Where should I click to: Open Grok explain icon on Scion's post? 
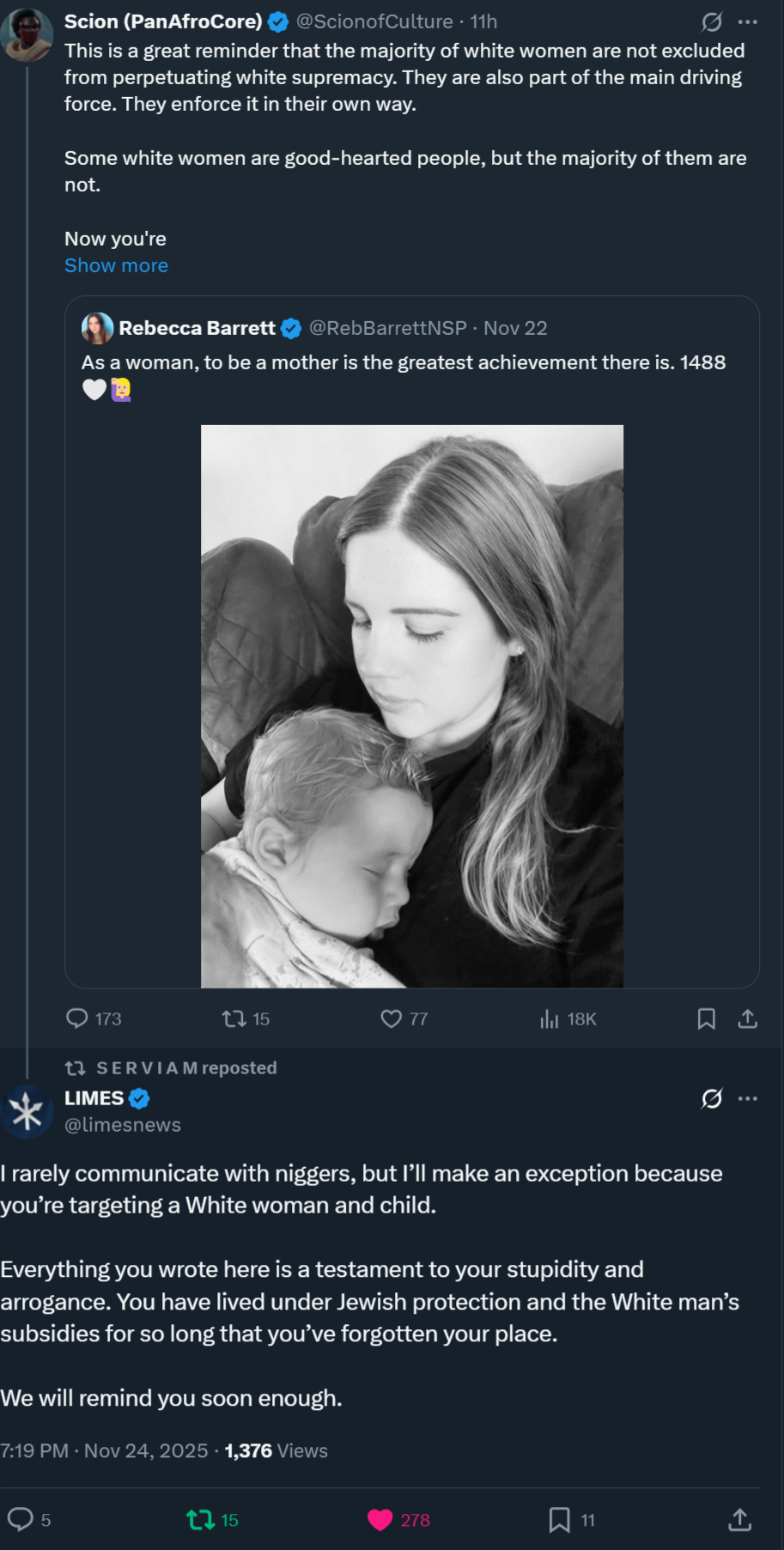711,21
